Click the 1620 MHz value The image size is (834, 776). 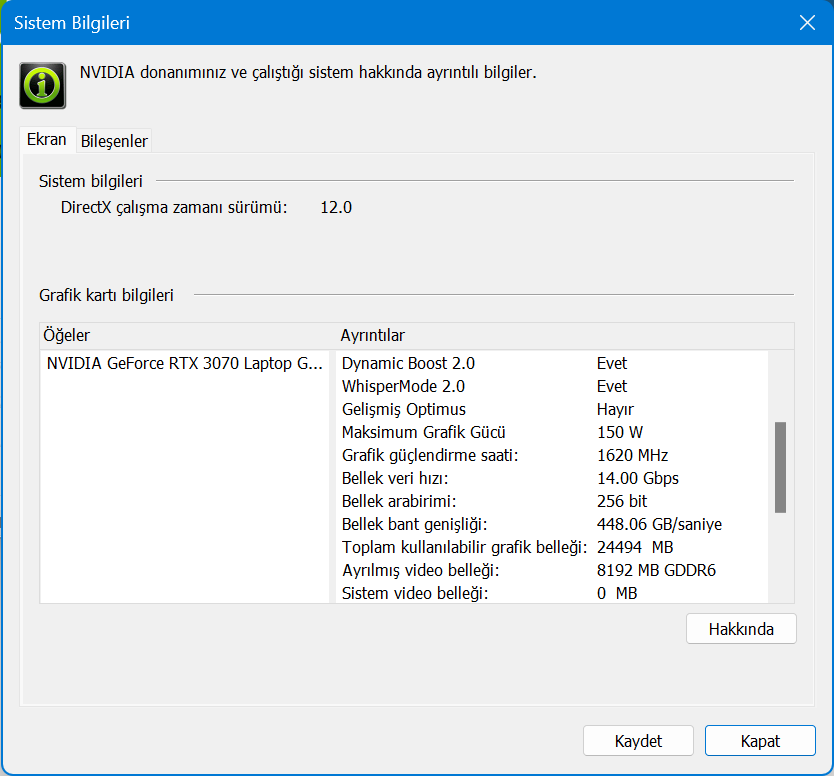(x=632, y=455)
